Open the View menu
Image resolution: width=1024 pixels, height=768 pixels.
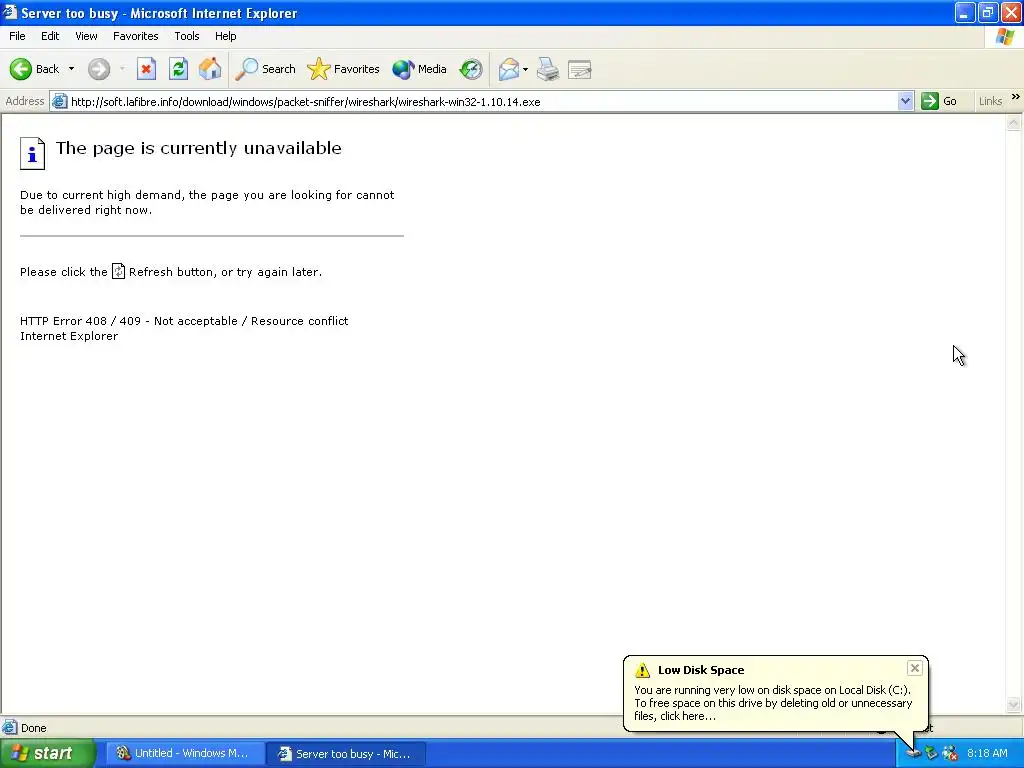[86, 36]
